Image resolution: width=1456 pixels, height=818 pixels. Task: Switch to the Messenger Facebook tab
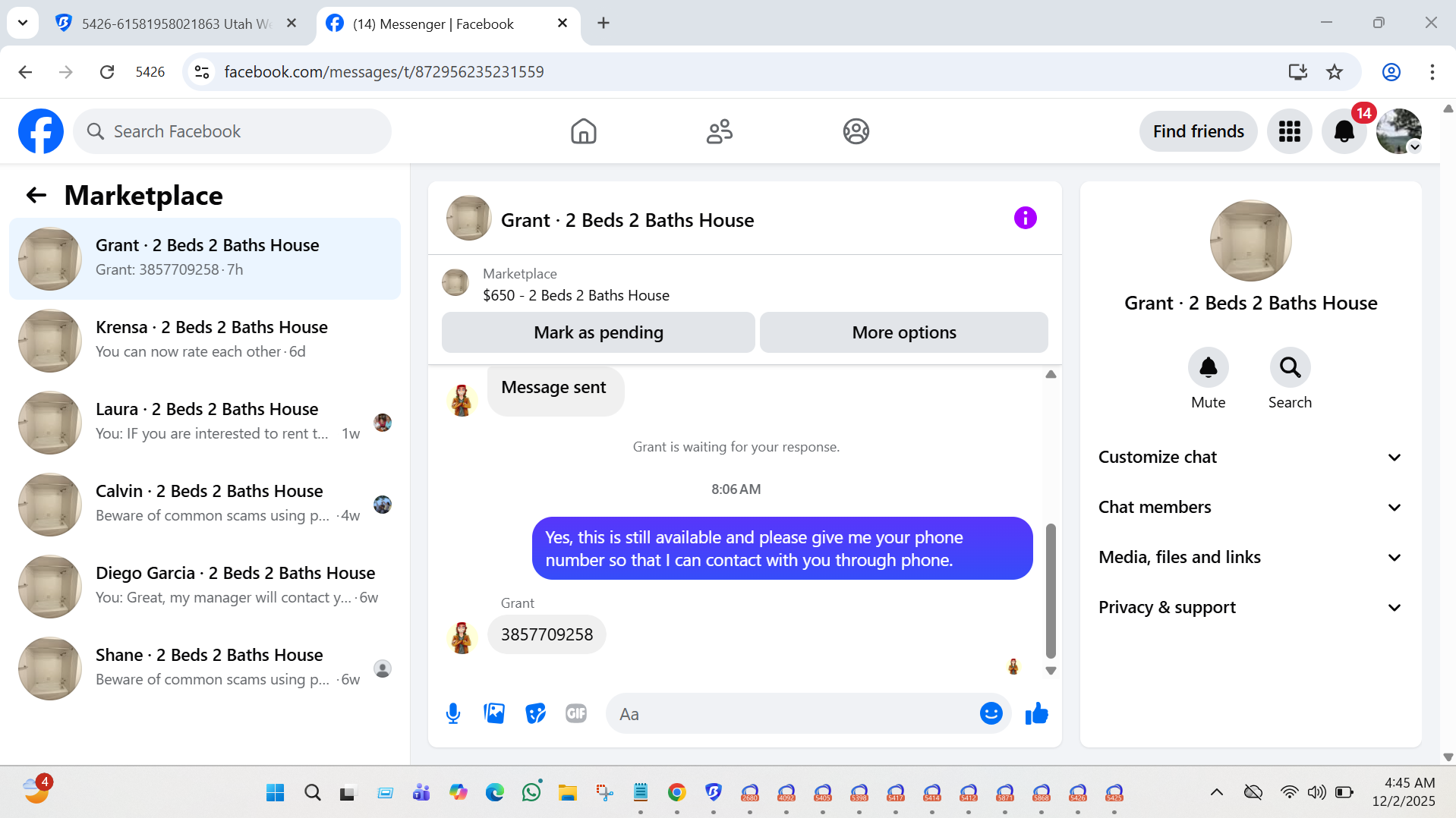pyautogui.click(x=448, y=24)
